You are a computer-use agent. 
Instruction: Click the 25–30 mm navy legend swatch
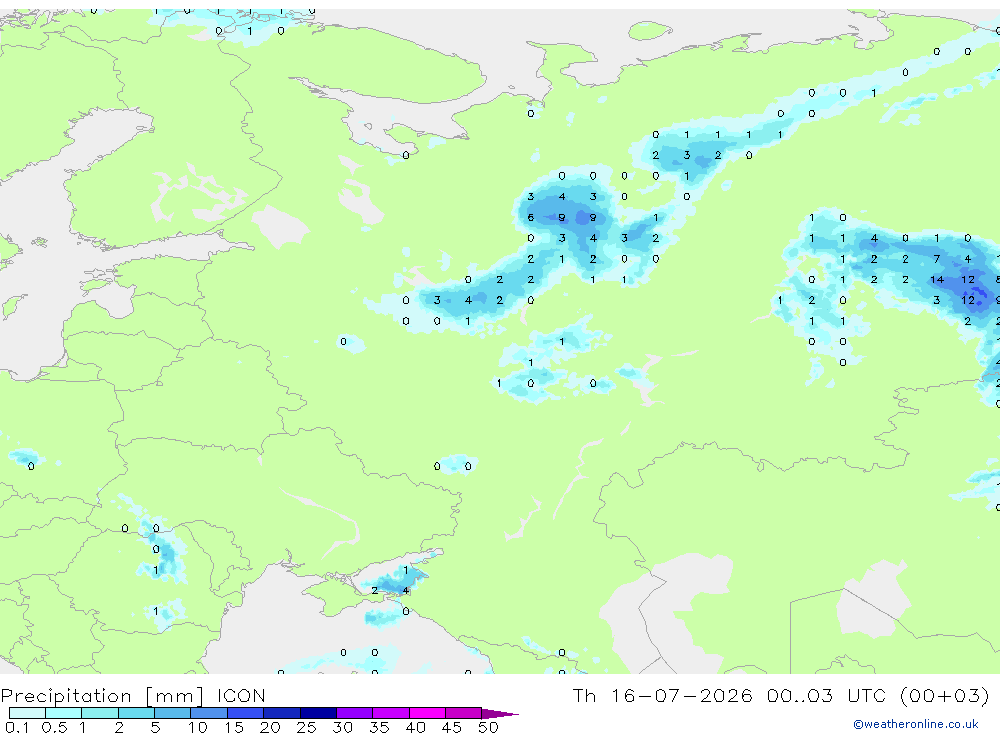coord(318,713)
